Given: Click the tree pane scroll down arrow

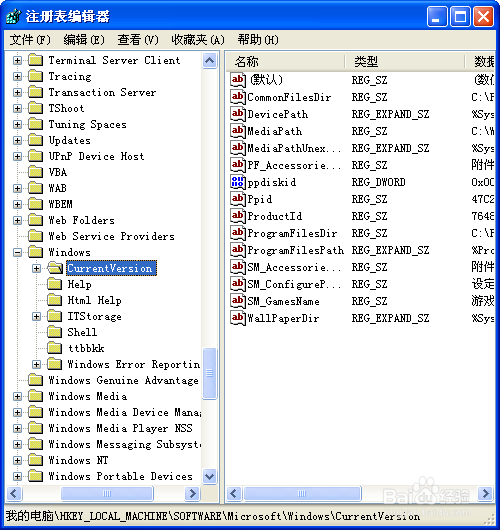Looking at the screenshot, I should (x=210, y=477).
